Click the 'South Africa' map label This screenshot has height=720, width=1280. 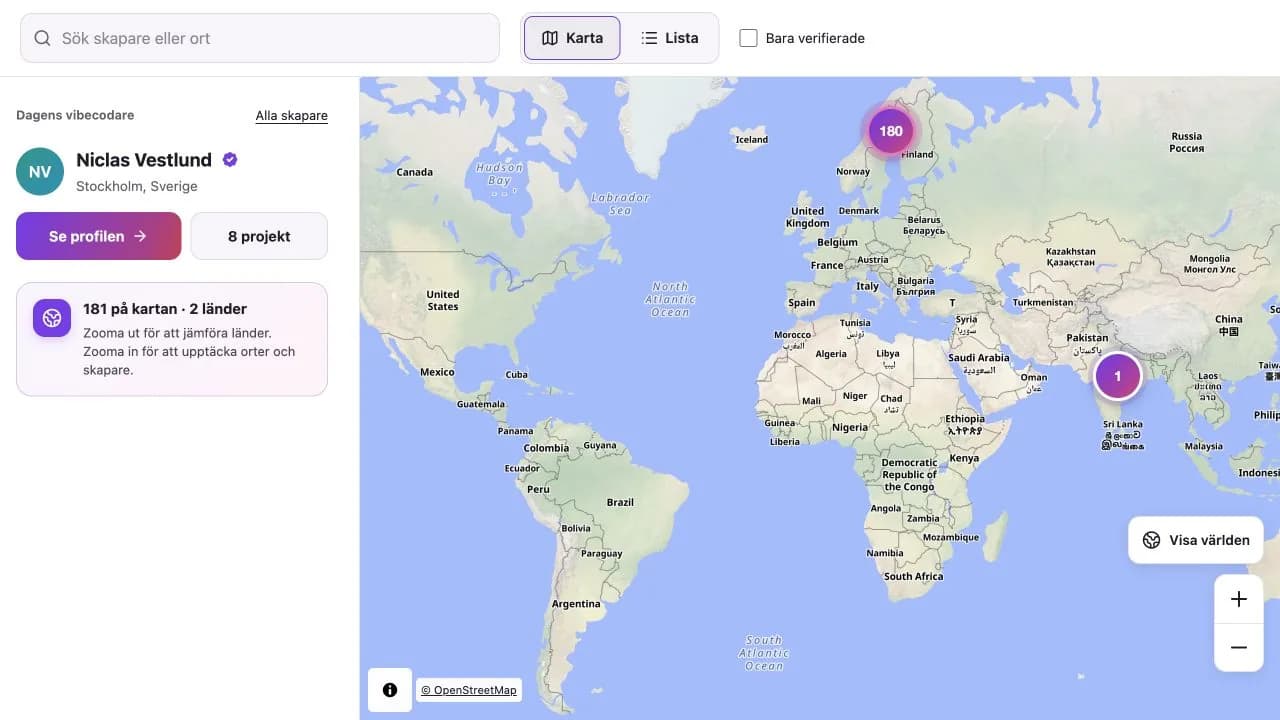point(914,576)
